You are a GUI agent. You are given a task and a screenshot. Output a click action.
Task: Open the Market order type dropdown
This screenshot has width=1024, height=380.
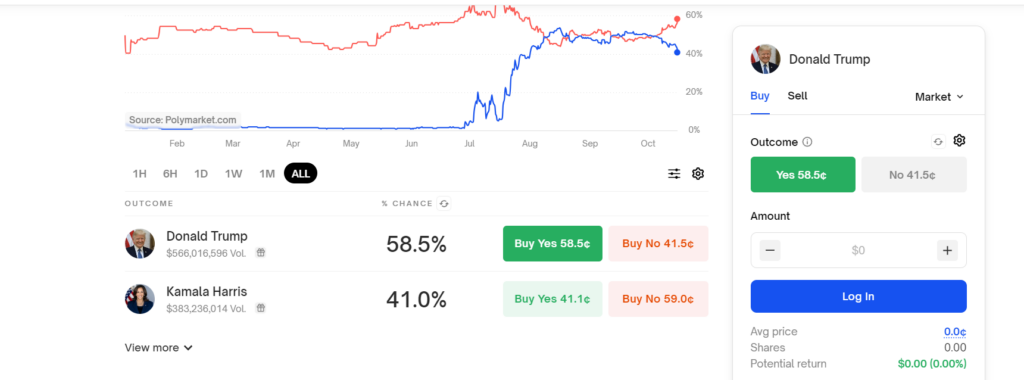click(x=939, y=97)
